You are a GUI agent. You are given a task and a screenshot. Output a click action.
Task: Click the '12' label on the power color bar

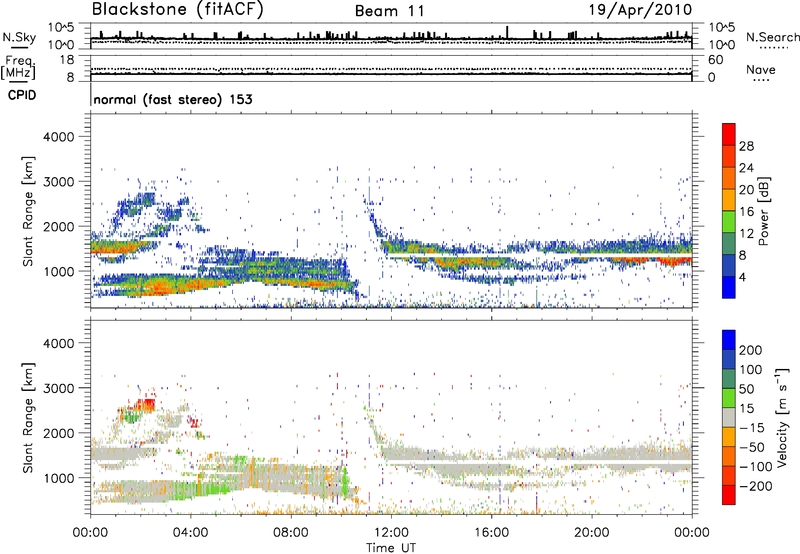pos(746,234)
